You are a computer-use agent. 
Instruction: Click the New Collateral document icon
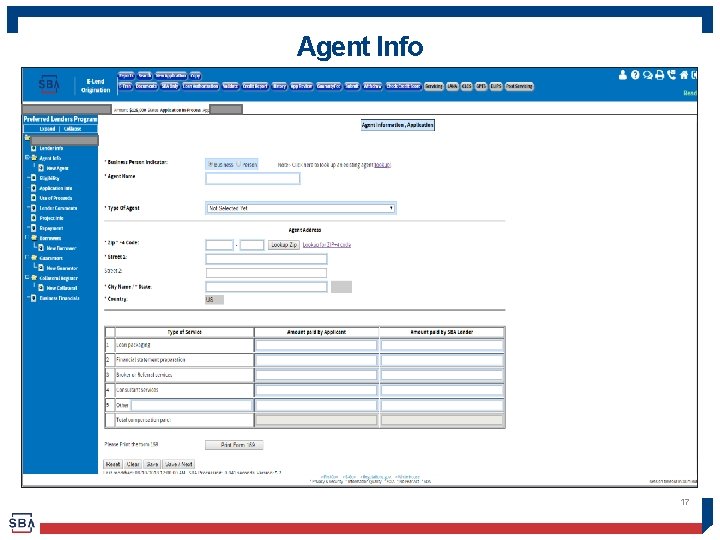[41, 288]
